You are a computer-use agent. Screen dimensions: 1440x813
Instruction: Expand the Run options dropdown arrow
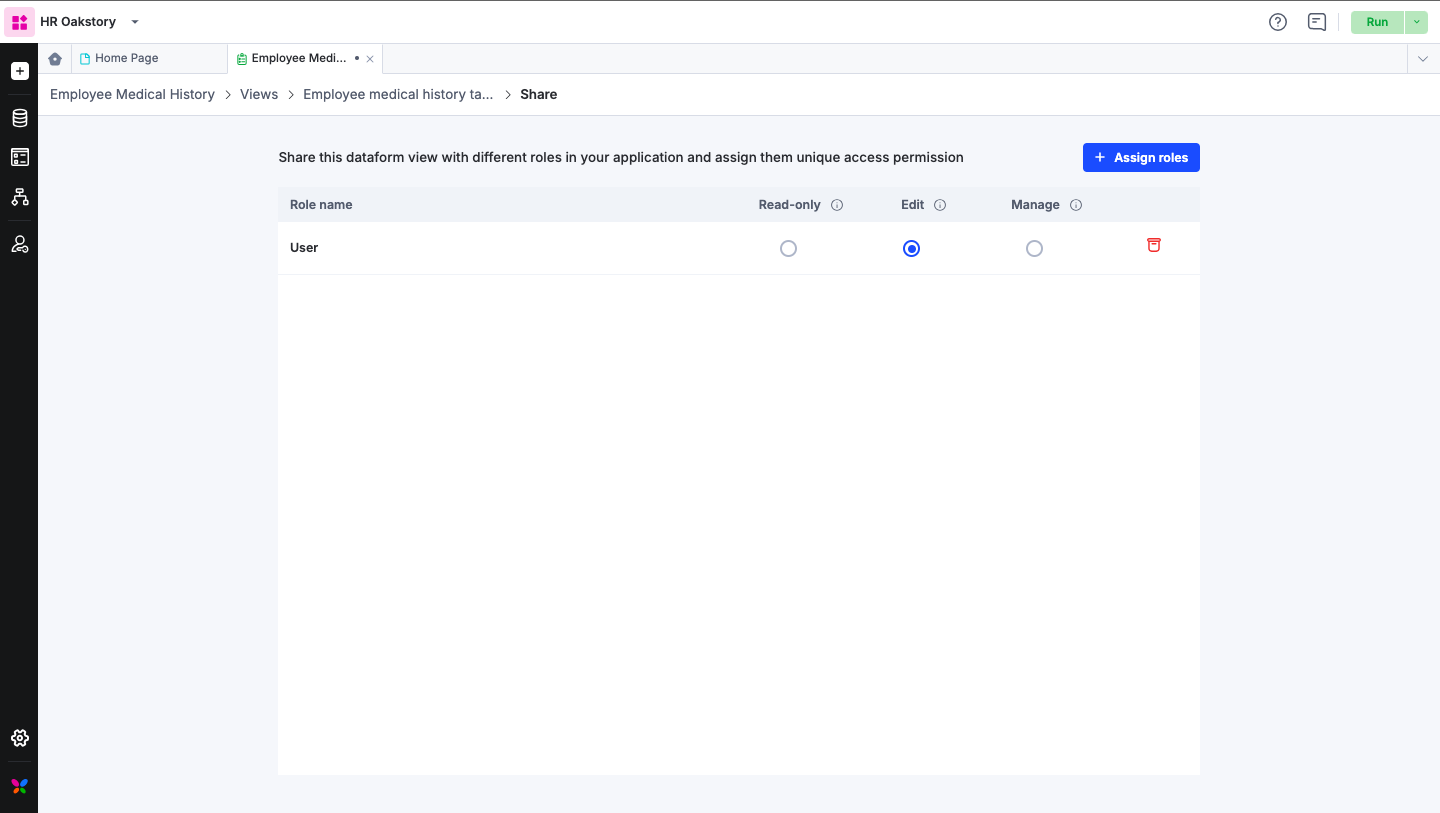pos(1416,22)
